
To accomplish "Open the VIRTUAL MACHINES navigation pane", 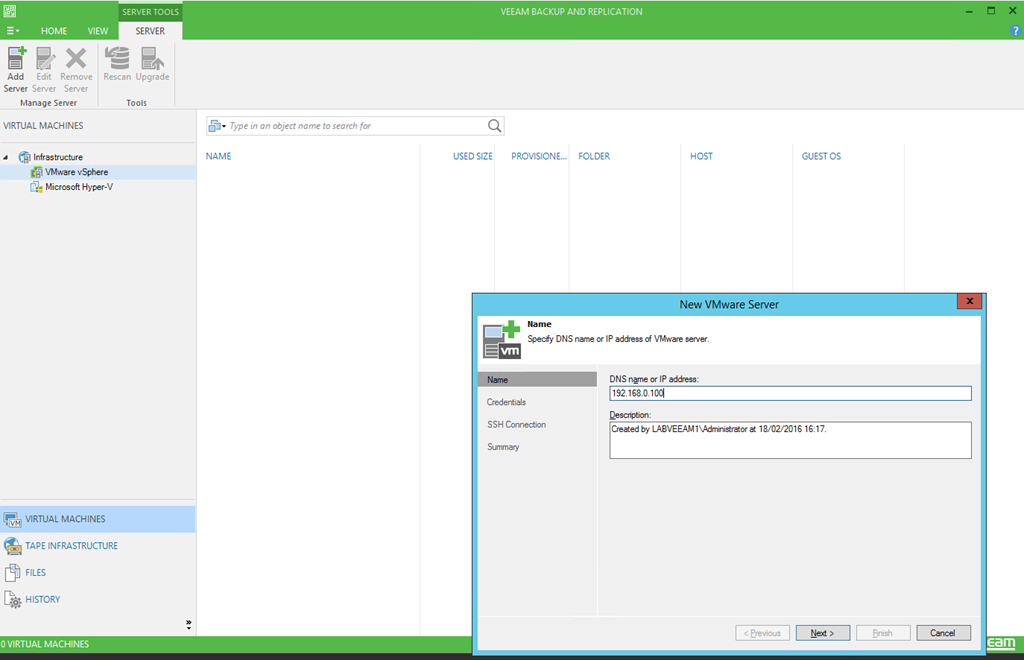I will 98,519.
